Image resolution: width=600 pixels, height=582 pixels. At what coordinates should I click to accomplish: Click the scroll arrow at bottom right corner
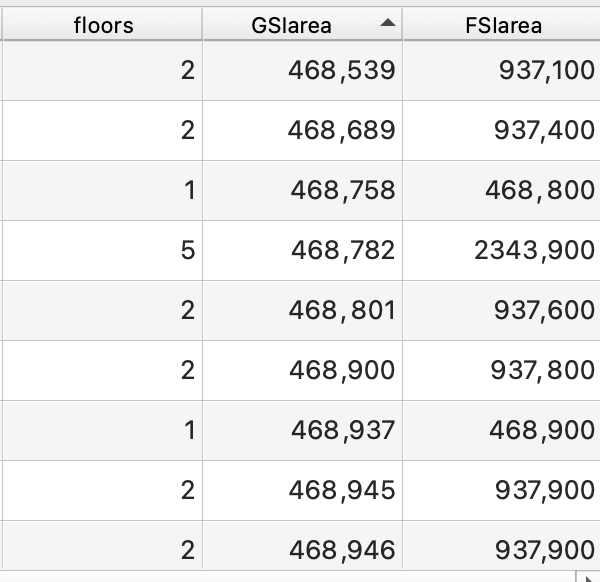click(589, 577)
